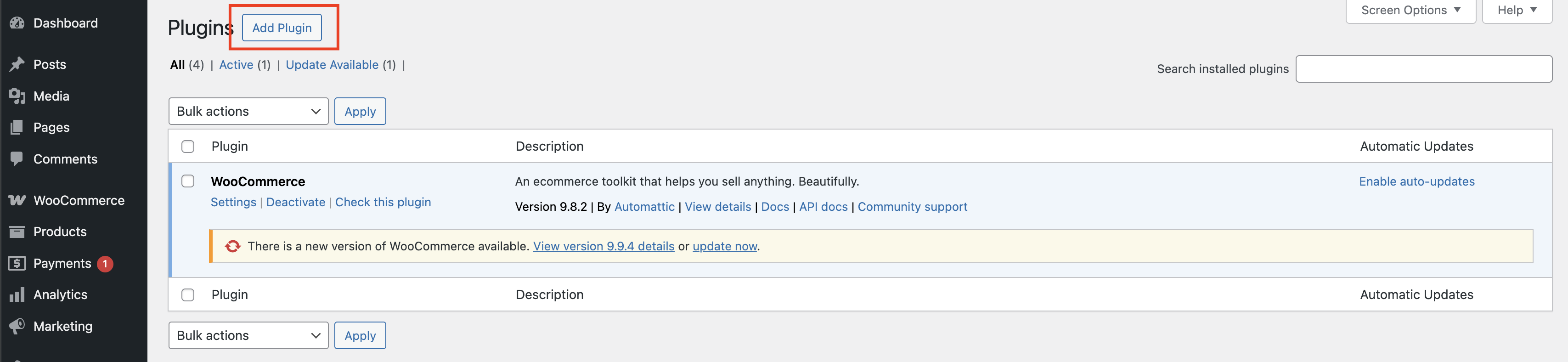Open the Products menu item

click(60, 232)
